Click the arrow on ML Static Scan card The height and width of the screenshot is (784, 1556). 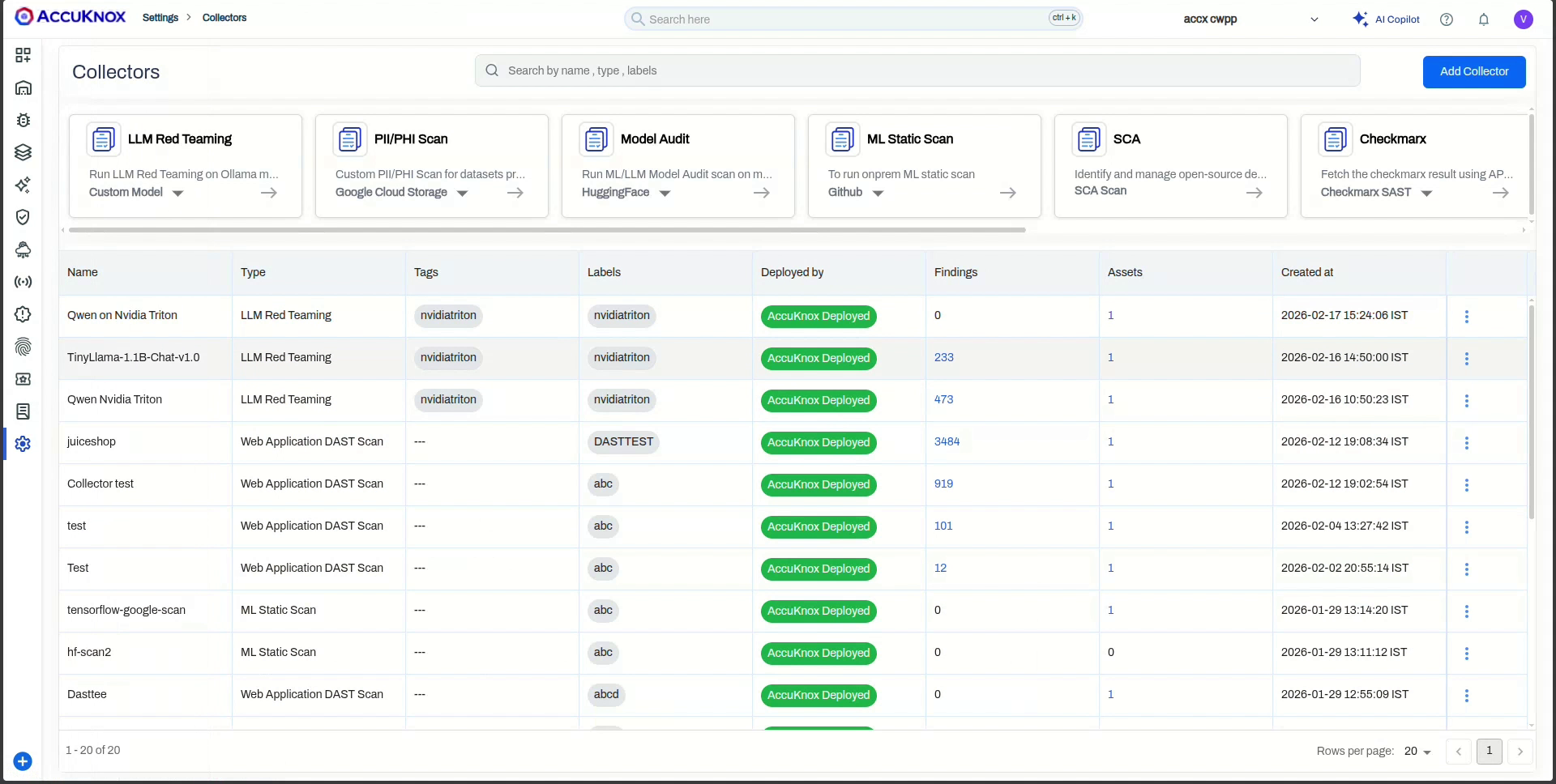1008,193
